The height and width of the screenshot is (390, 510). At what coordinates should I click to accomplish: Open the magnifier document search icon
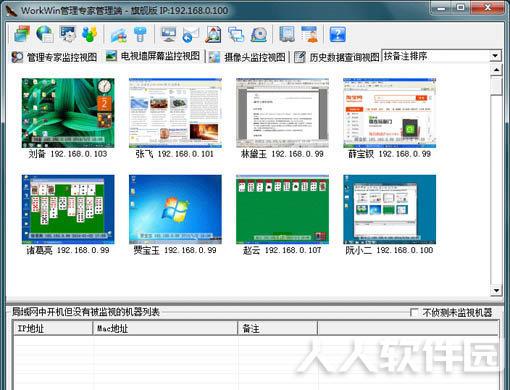(x=213, y=34)
